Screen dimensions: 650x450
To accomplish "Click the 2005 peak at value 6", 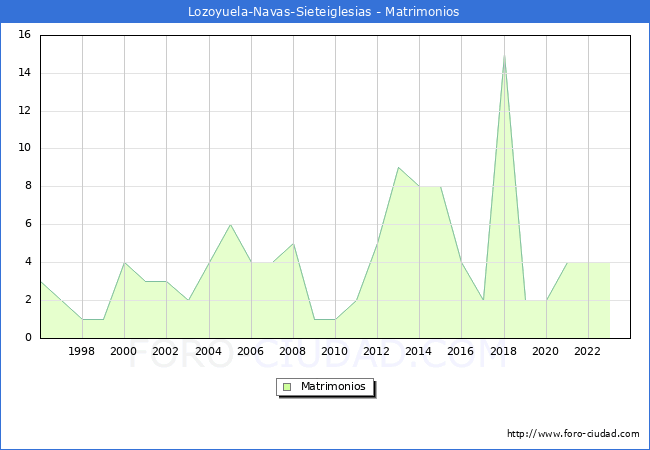I will point(230,224).
